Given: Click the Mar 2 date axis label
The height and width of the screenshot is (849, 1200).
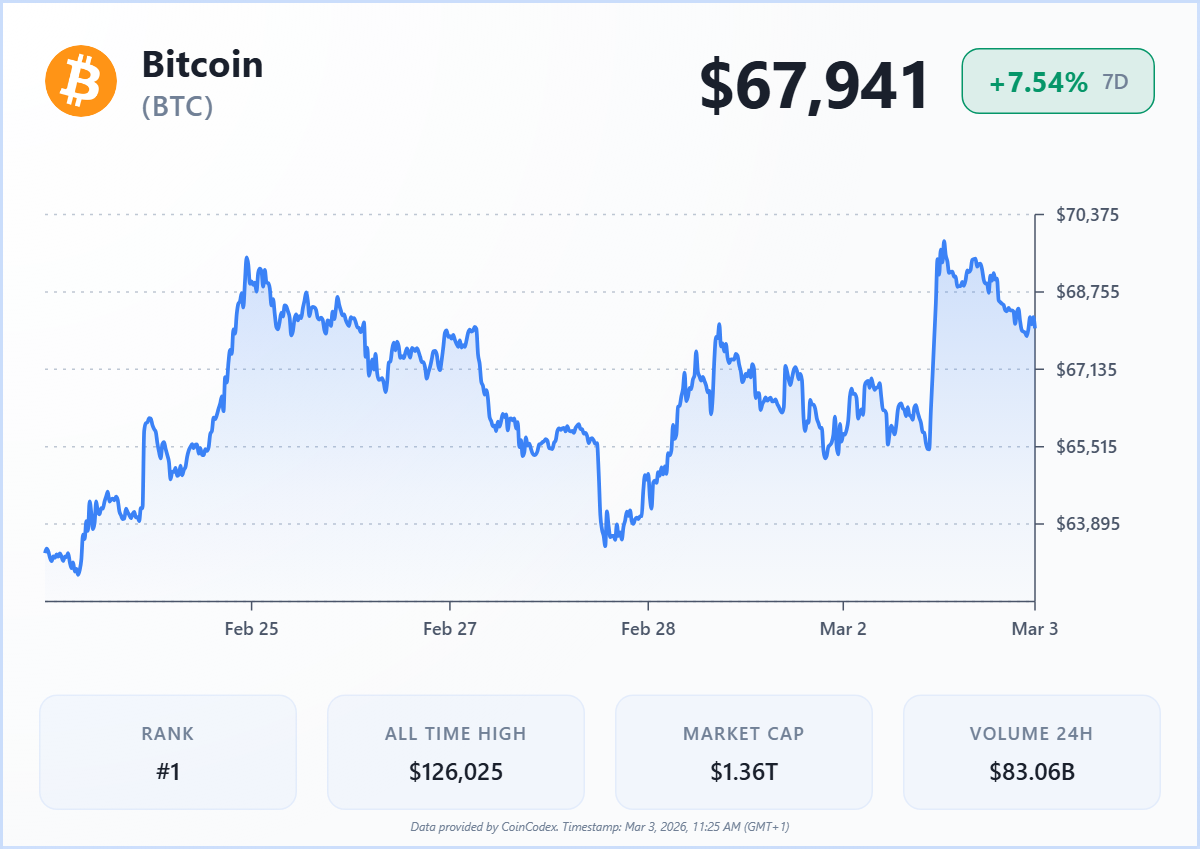Looking at the screenshot, I should click(x=843, y=629).
